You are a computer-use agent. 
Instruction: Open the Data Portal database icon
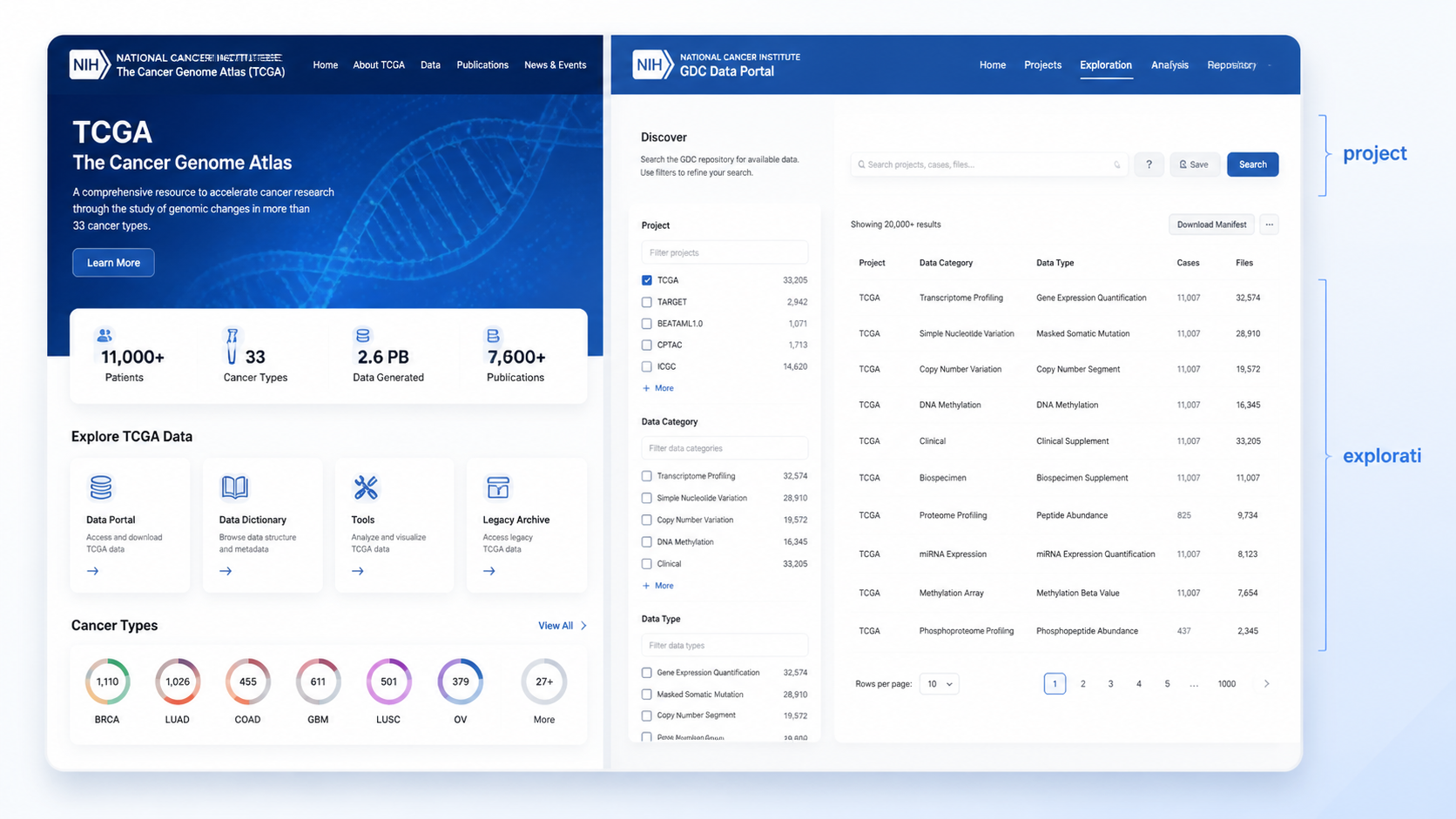point(101,487)
